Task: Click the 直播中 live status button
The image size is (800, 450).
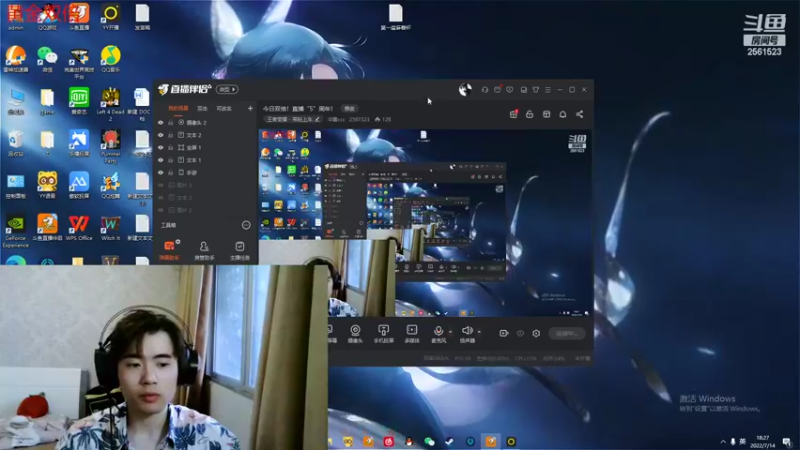Action: tap(567, 334)
